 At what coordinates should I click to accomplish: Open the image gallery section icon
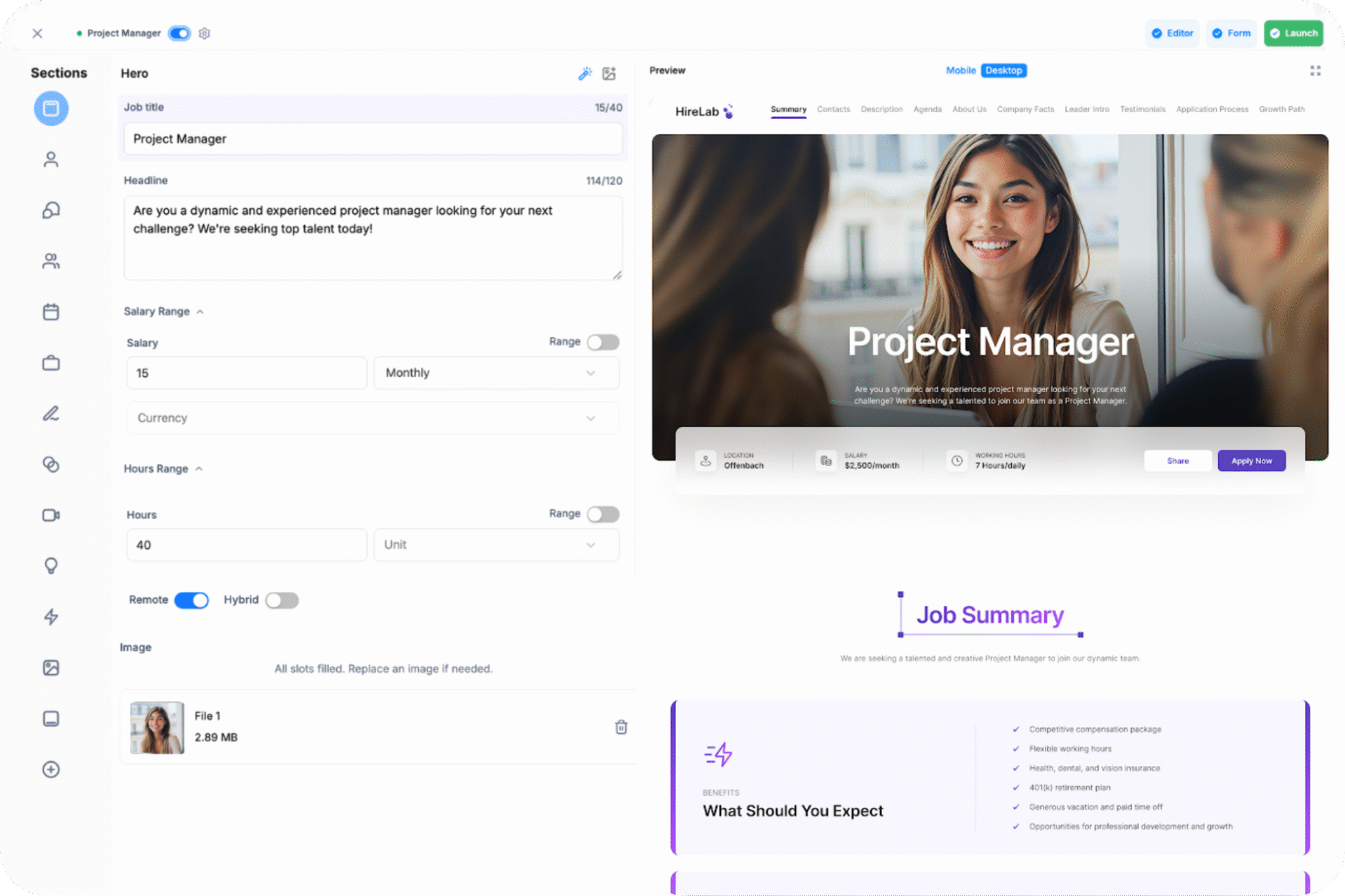click(51, 668)
